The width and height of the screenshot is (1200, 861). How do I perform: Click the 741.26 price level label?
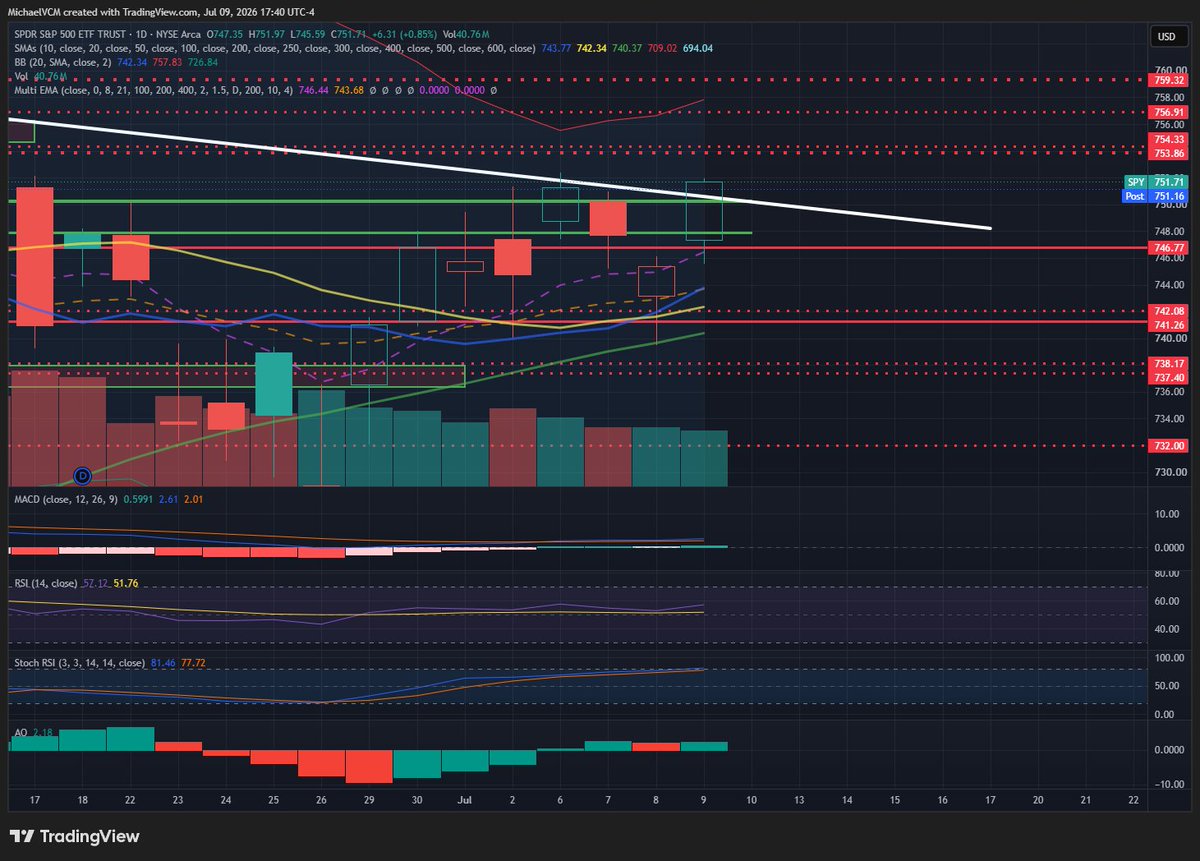click(x=1169, y=325)
